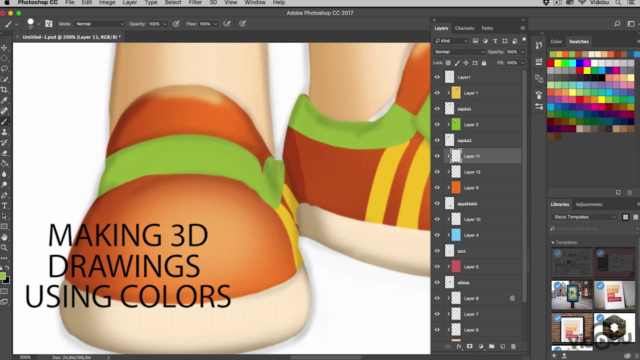Select the Clone Stamp tool

[4, 132]
